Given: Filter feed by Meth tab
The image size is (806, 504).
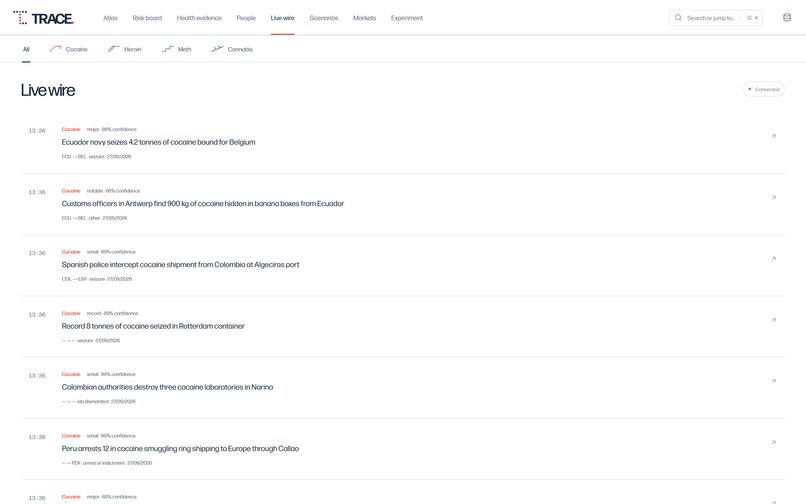Looking at the screenshot, I should [176, 49].
